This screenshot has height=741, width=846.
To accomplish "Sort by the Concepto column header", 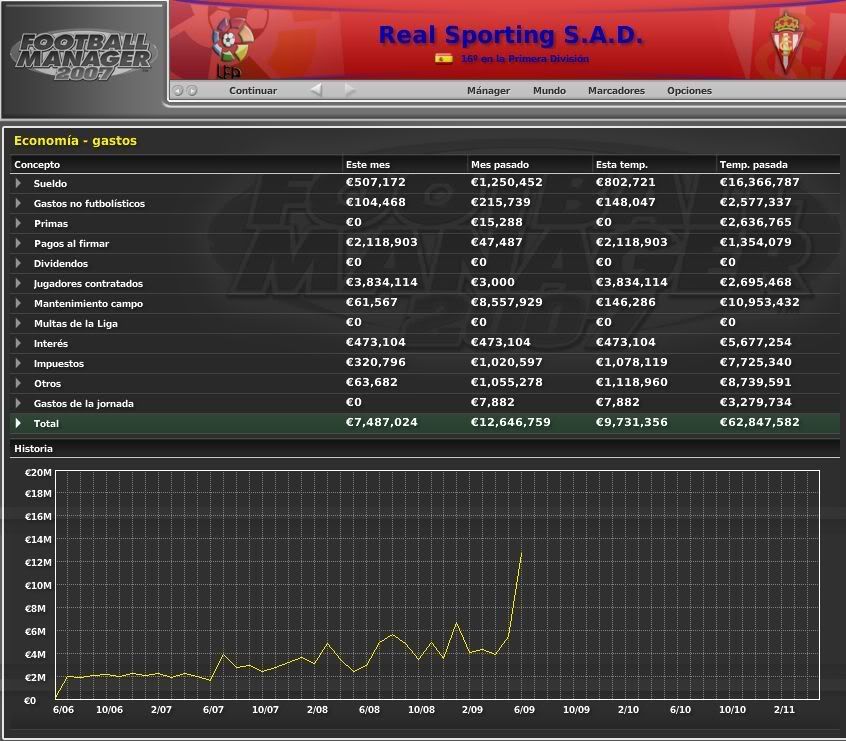I will pos(176,165).
